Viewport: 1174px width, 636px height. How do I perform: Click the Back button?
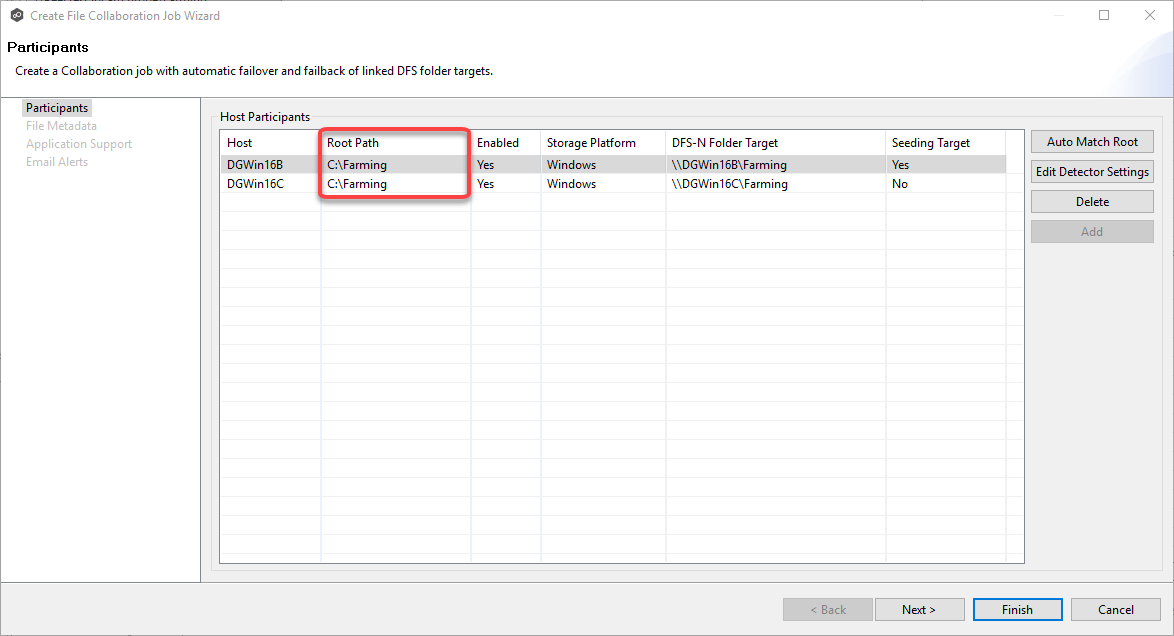pos(827,609)
